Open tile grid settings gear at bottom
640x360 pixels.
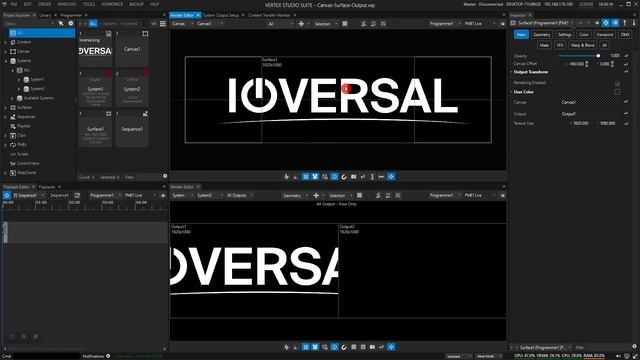165,176
